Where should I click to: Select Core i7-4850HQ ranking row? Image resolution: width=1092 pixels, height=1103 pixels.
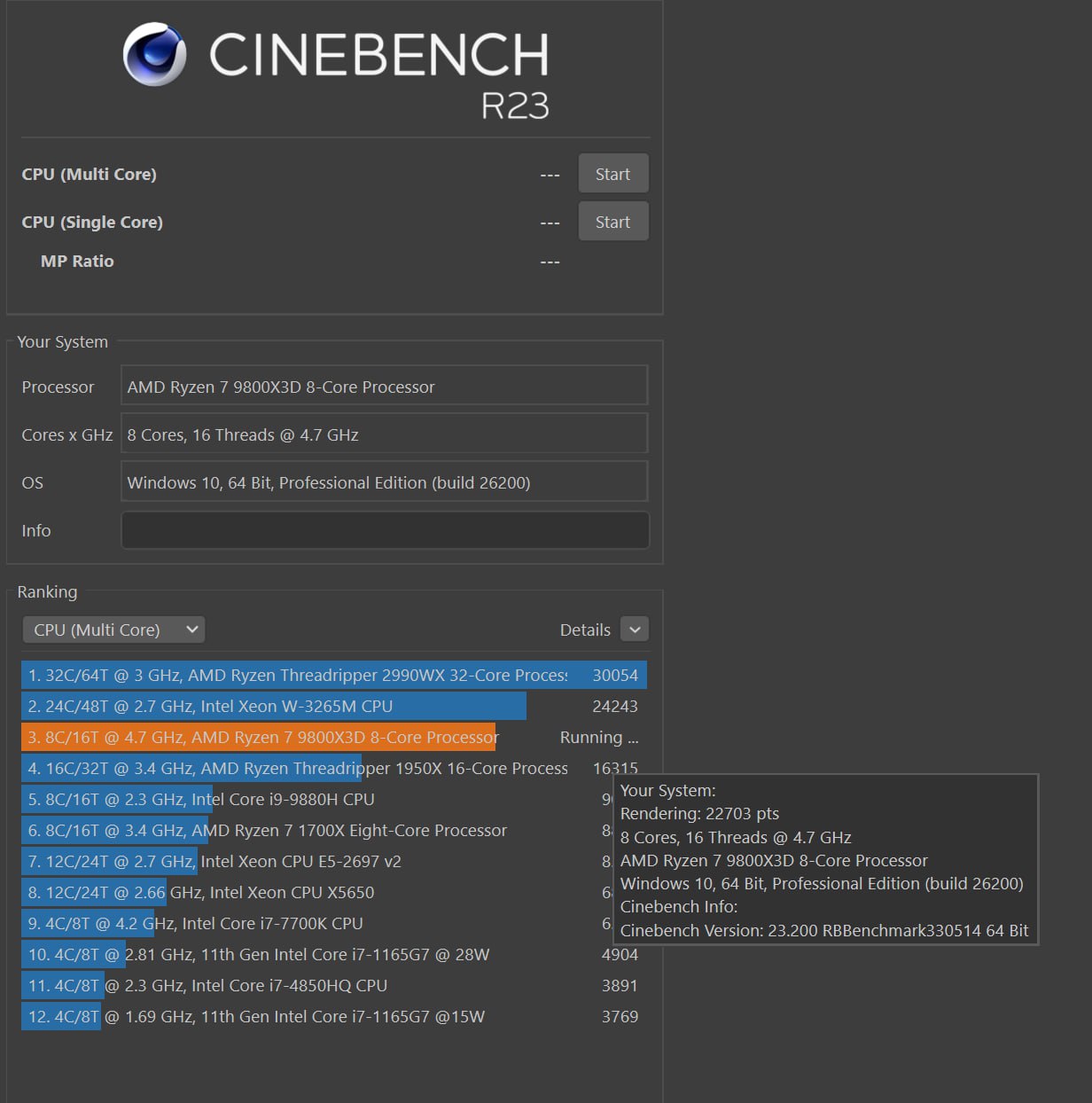pos(334,985)
